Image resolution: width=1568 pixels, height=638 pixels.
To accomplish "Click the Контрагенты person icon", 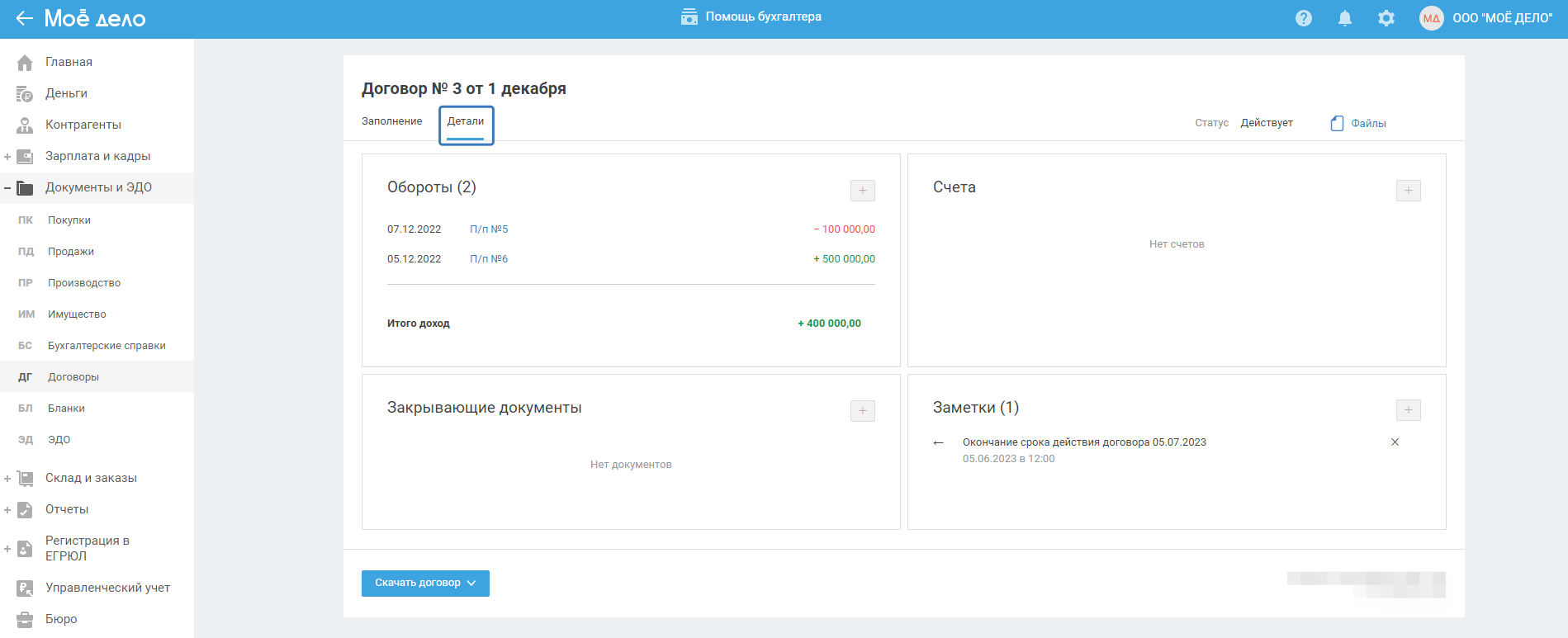I will pyautogui.click(x=25, y=125).
